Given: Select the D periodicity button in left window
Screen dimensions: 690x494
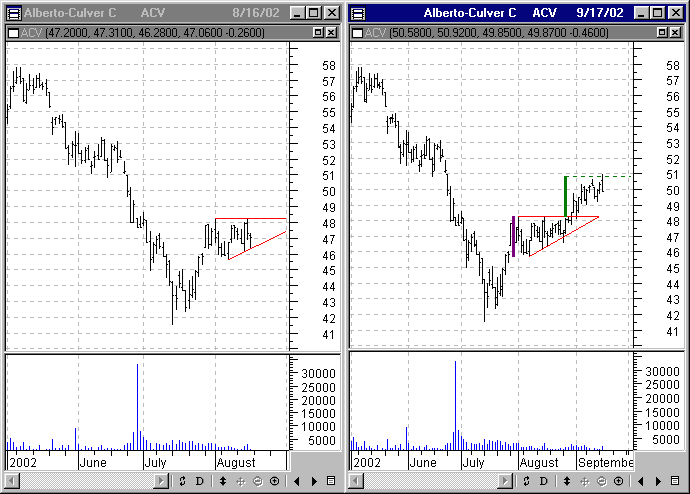Looking at the screenshot, I should 199,481.
